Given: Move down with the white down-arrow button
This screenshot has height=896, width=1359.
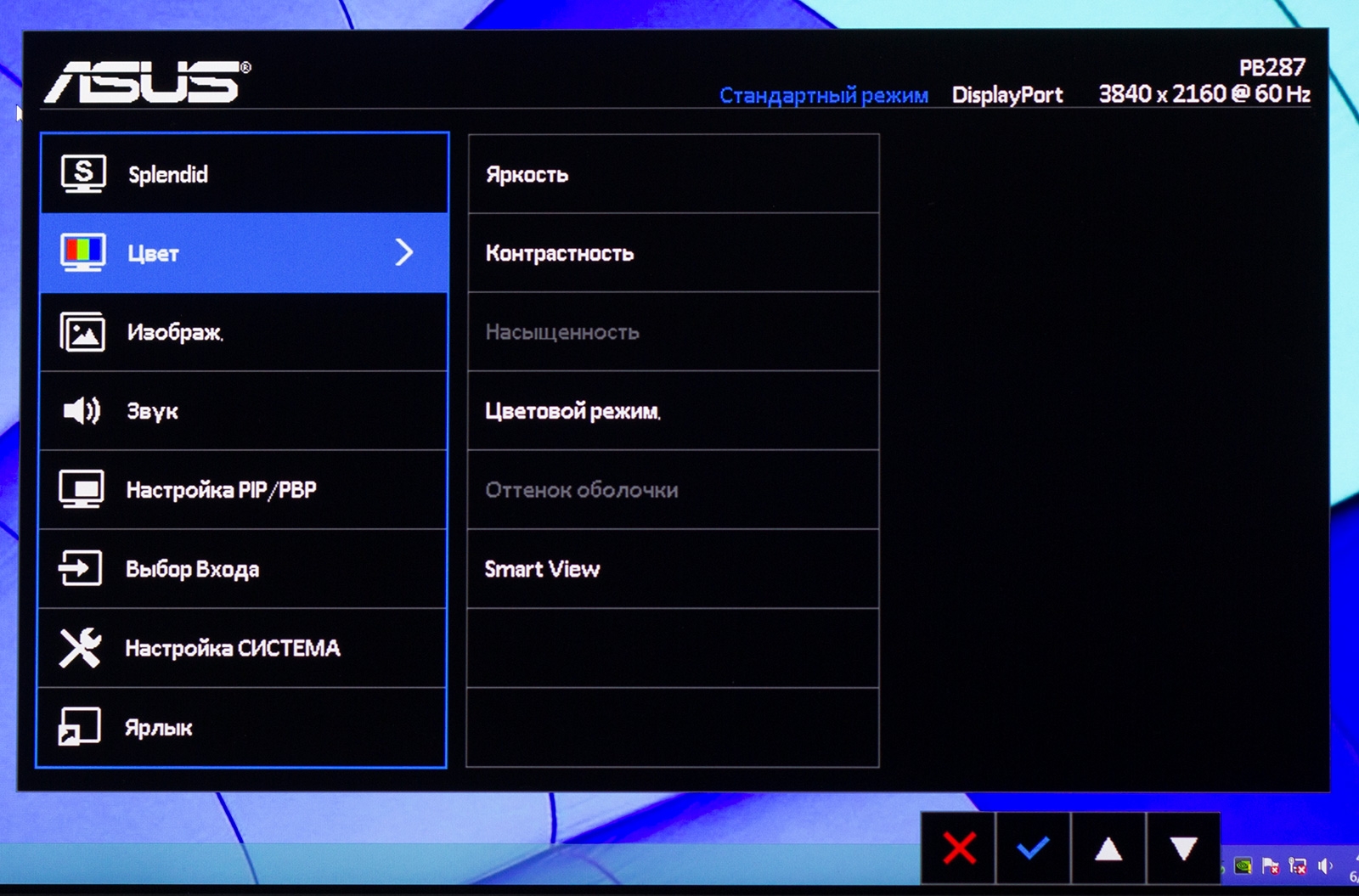Looking at the screenshot, I should (x=1183, y=848).
